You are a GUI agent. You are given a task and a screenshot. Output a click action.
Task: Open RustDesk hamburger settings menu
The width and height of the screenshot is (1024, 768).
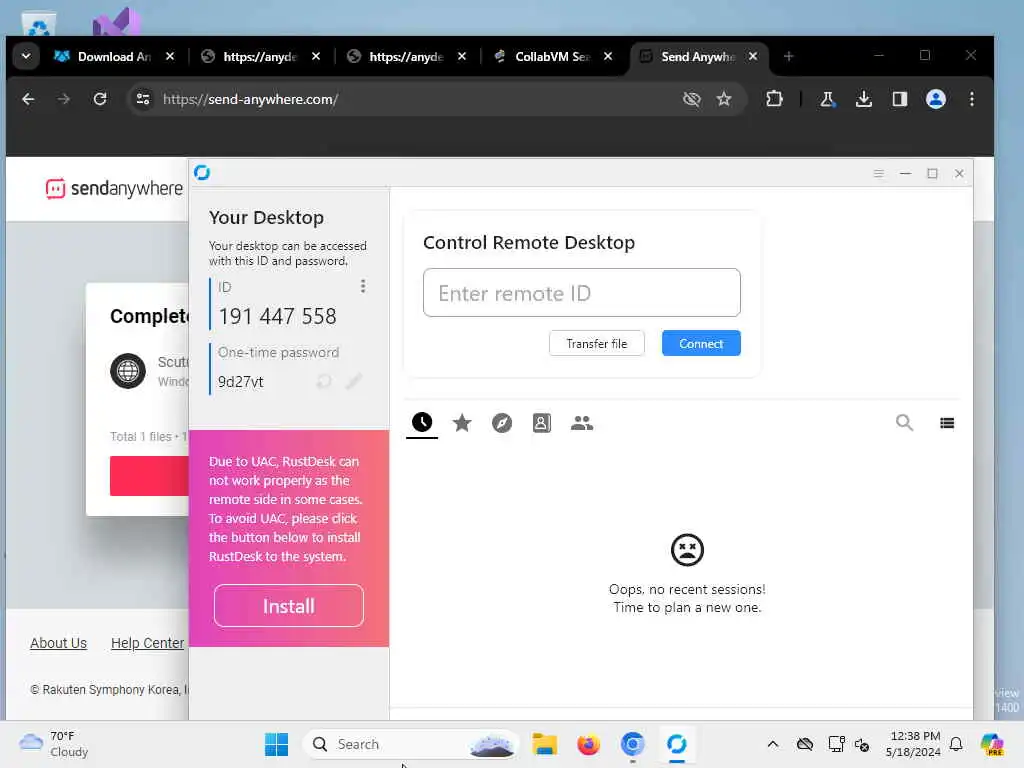point(878,174)
